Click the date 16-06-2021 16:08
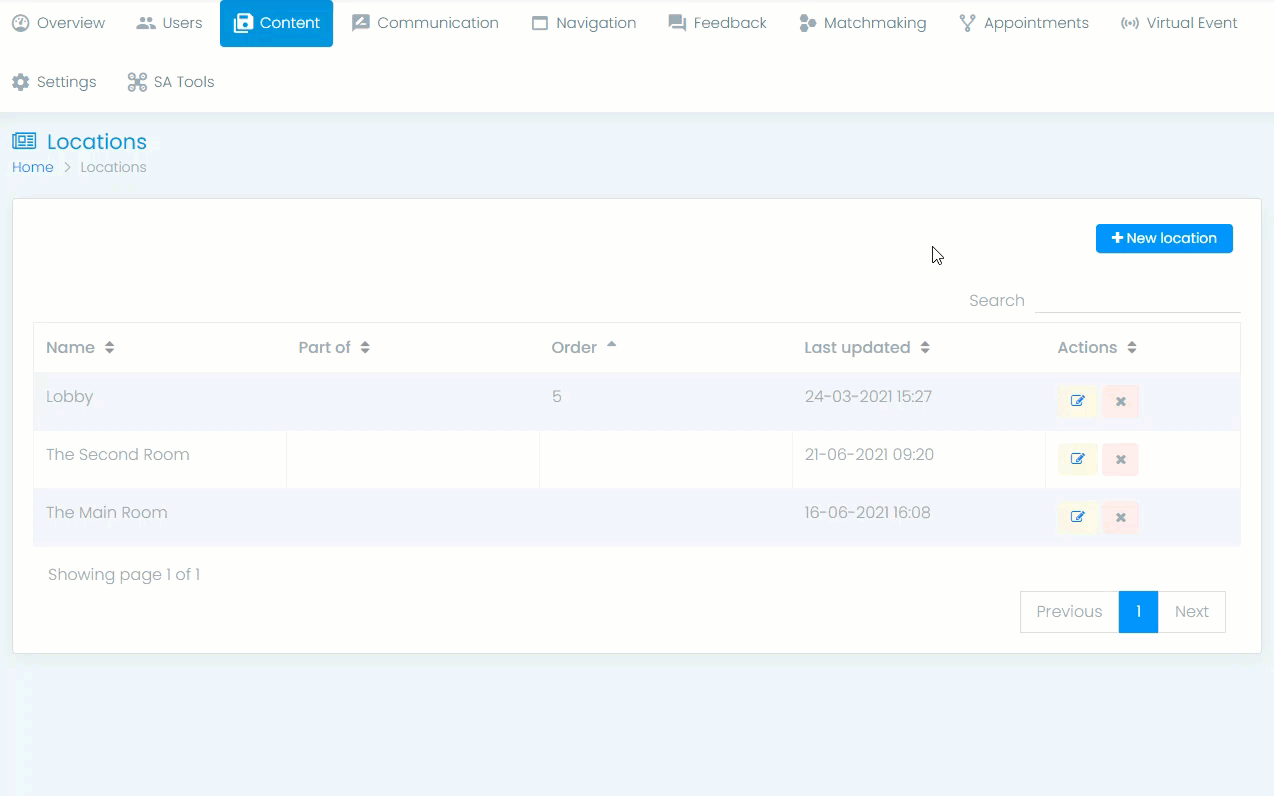Viewport: 1274px width, 796px height. (x=868, y=513)
